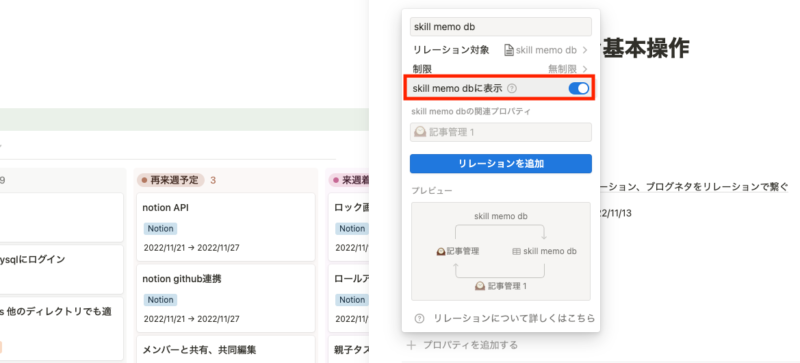The width and height of the screenshot is (800, 363).
Task: Click the page icon next to skill memo db
Action: pos(508,50)
